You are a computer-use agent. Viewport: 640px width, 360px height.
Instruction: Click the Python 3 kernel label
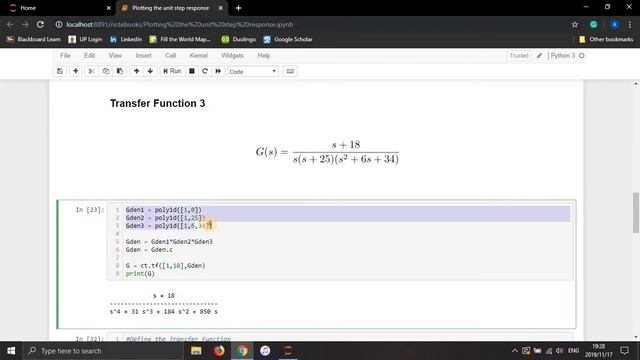(x=562, y=56)
